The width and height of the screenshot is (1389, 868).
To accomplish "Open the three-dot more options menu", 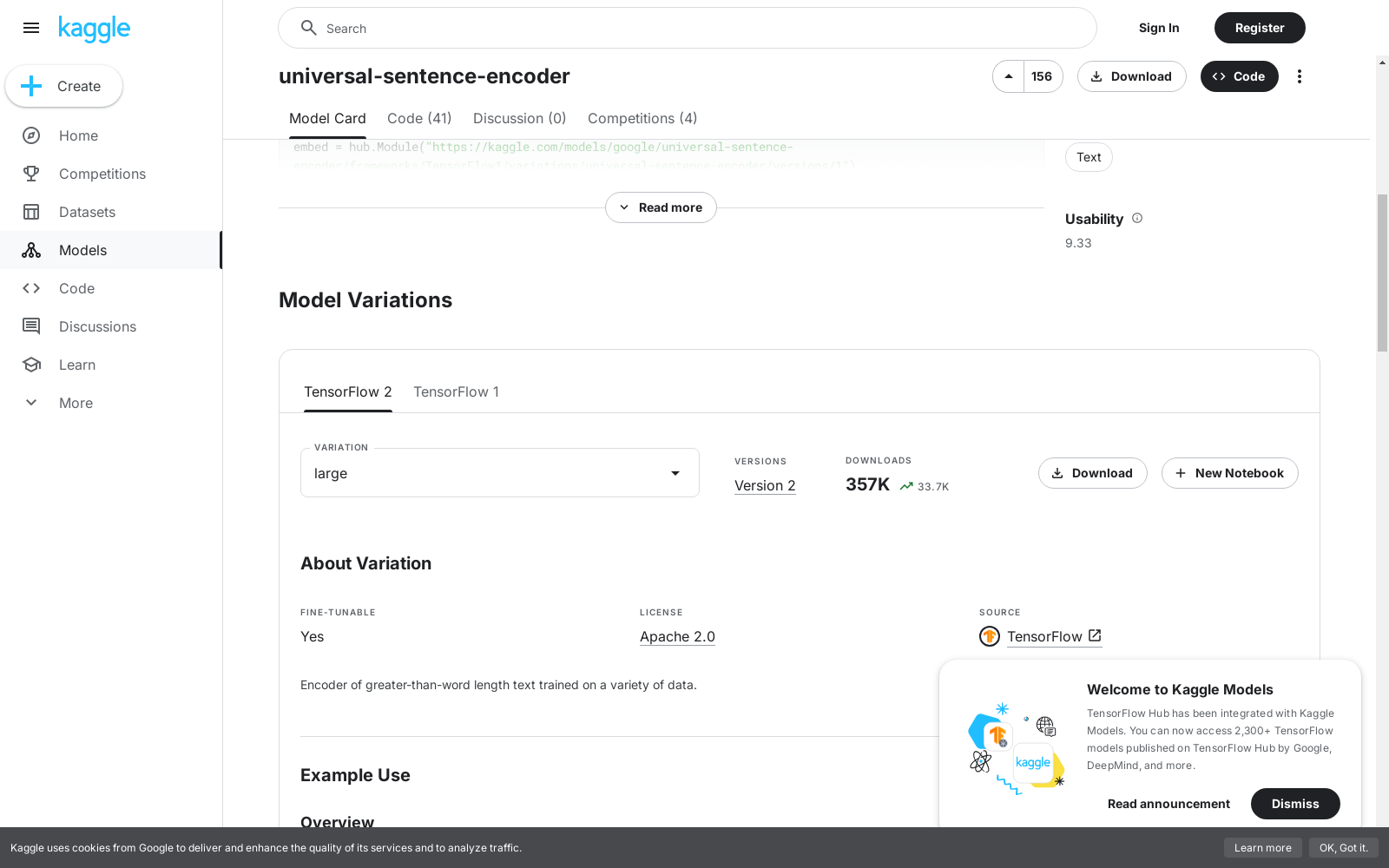I will (1300, 76).
